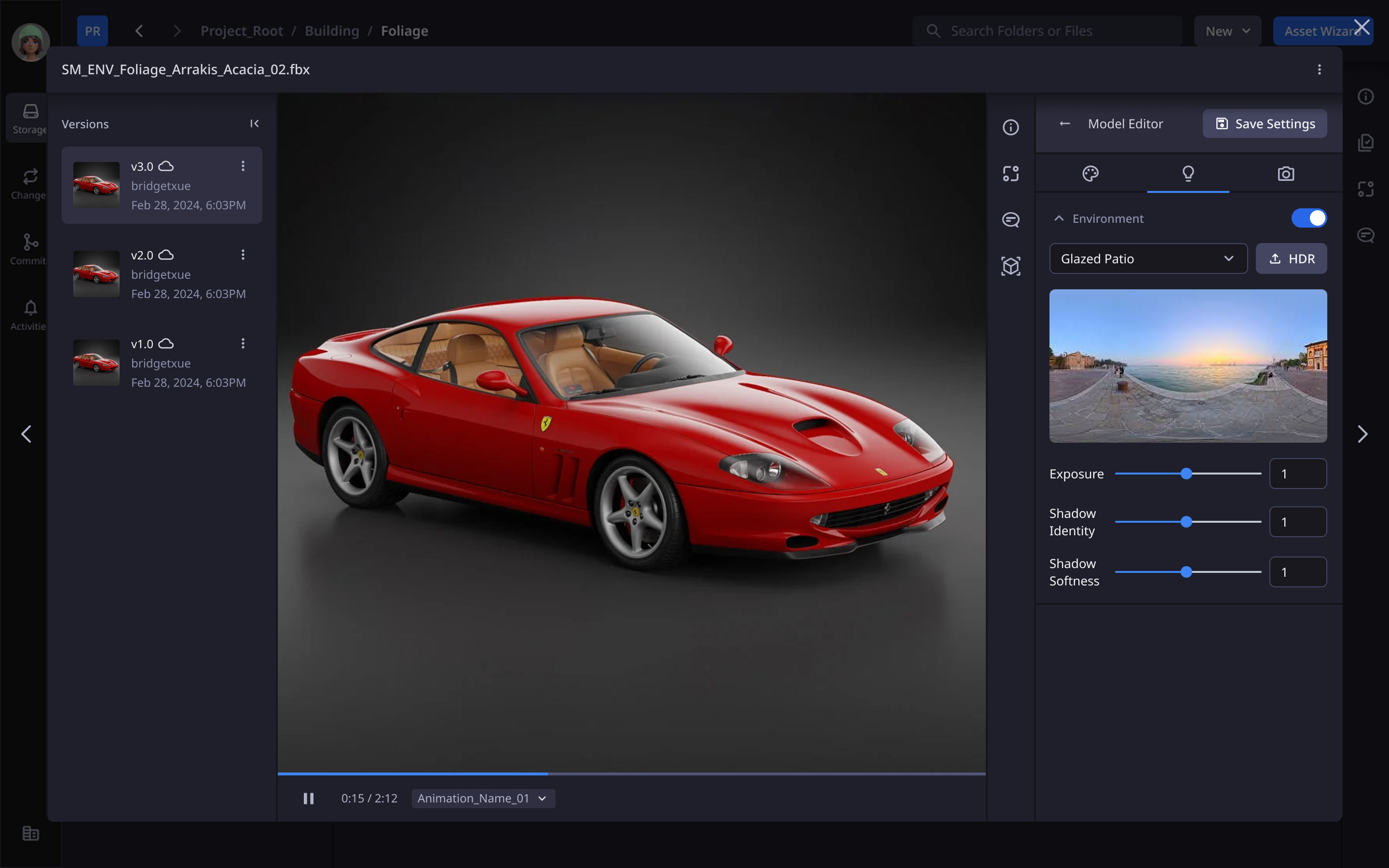1389x868 pixels.
Task: Click the scan icon in the background right rail
Action: tap(1365, 189)
